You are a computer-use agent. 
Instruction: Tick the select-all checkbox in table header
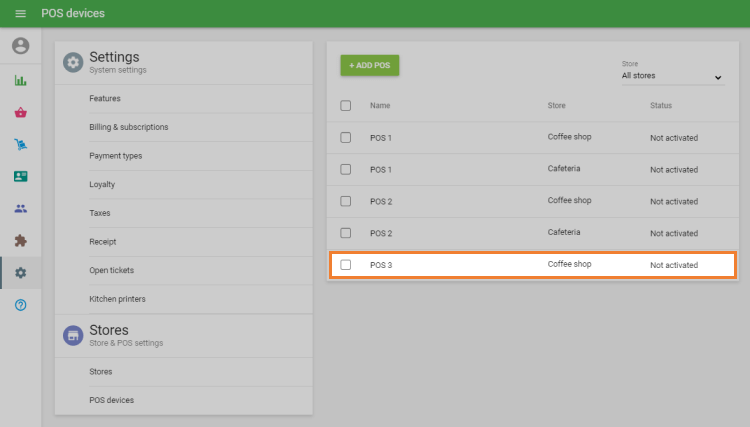pos(346,105)
